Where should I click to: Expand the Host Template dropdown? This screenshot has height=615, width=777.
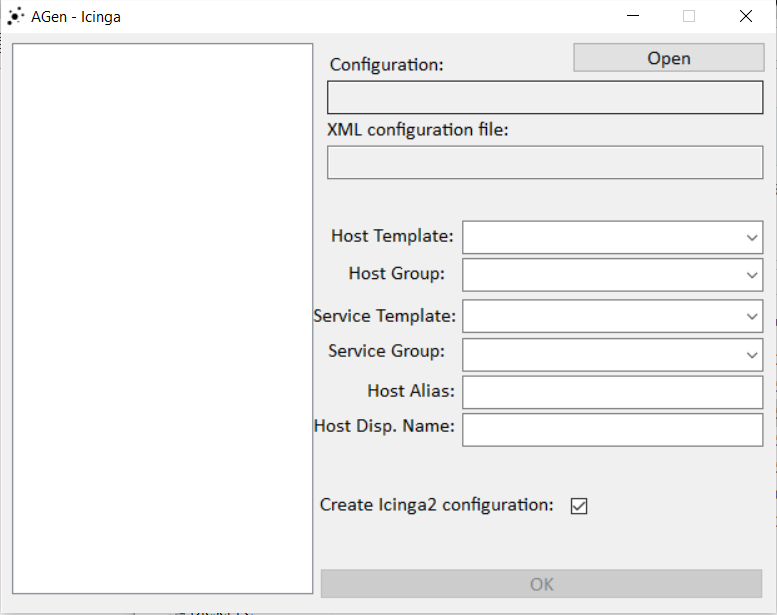click(x=752, y=238)
